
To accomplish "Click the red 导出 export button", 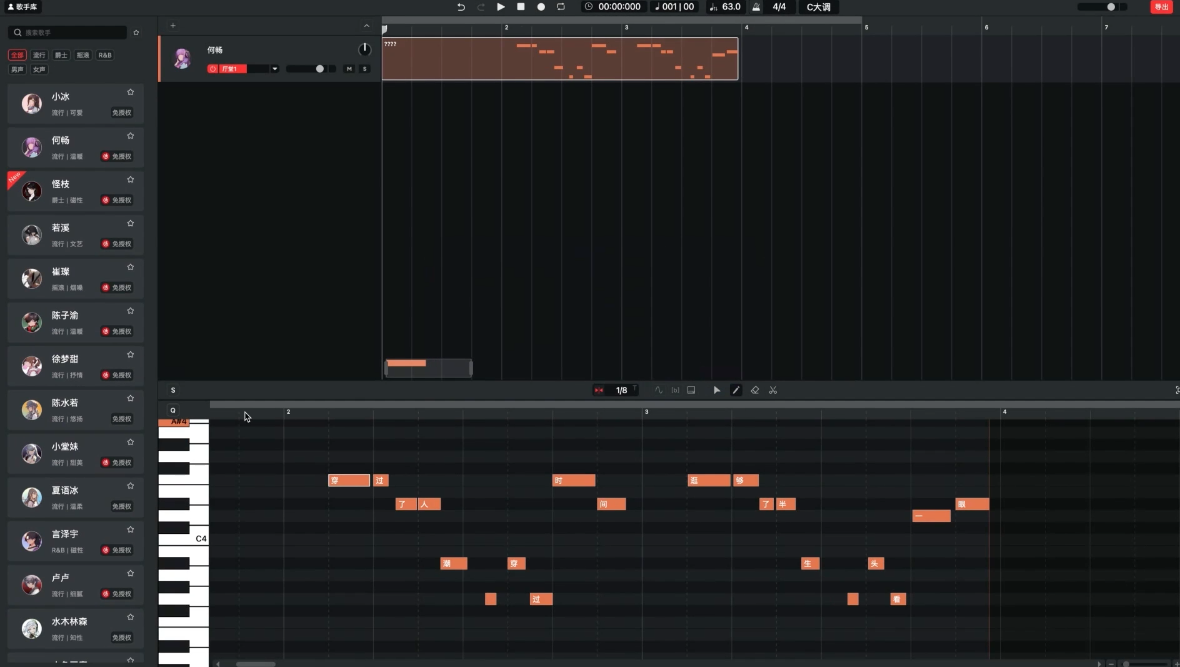I will click(x=1161, y=7).
